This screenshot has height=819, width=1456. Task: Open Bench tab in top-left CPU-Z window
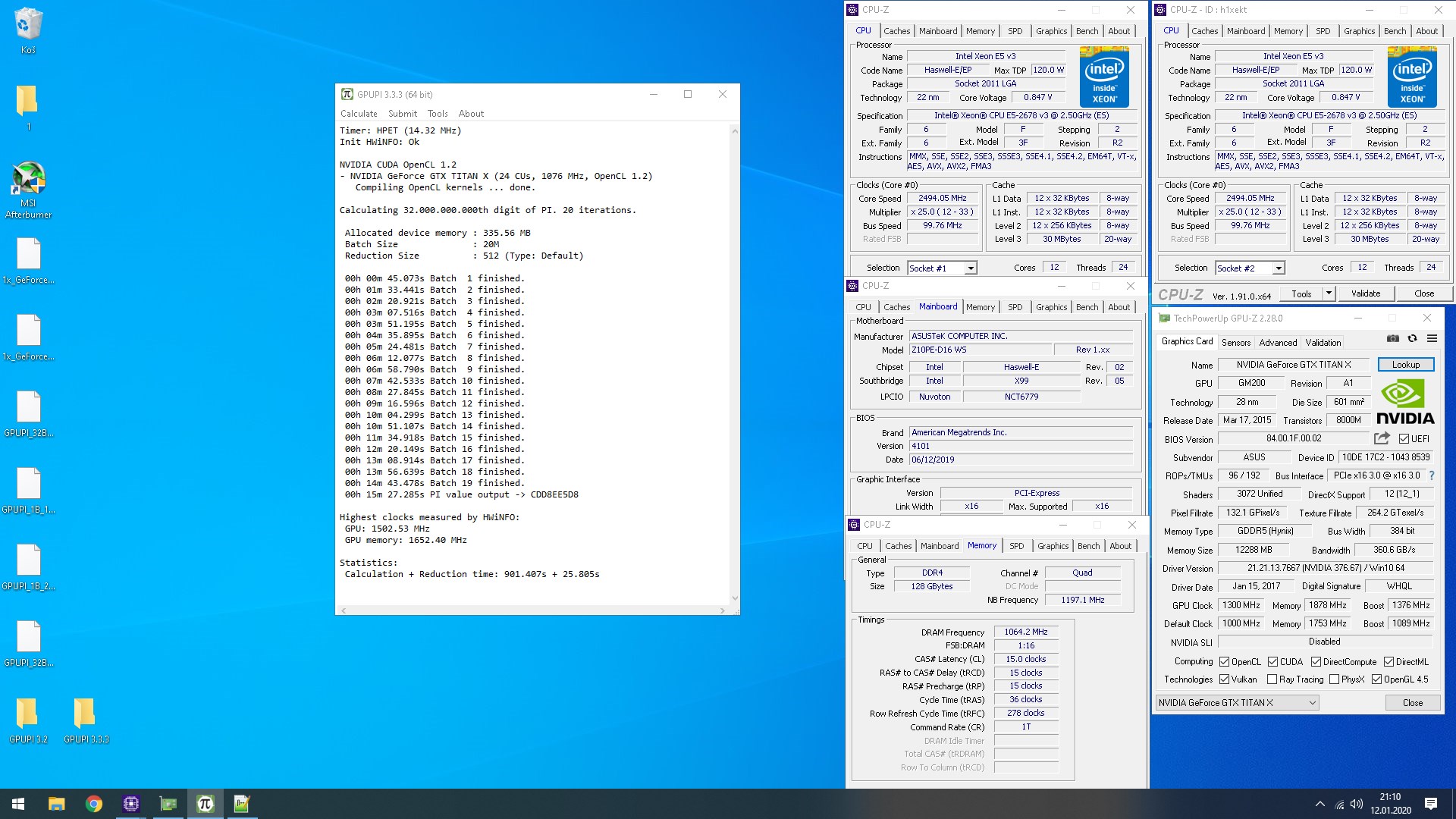1087,31
